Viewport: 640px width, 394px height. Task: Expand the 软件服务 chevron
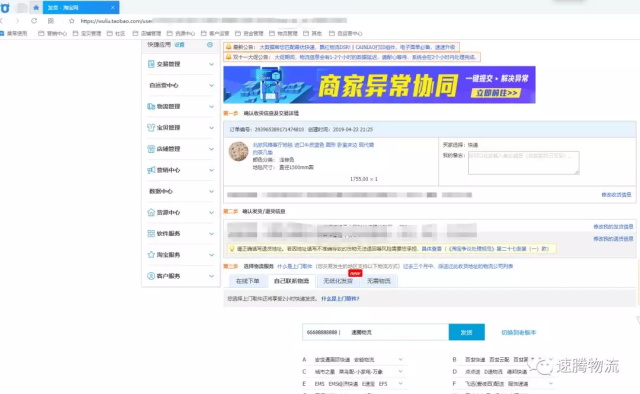211,234
